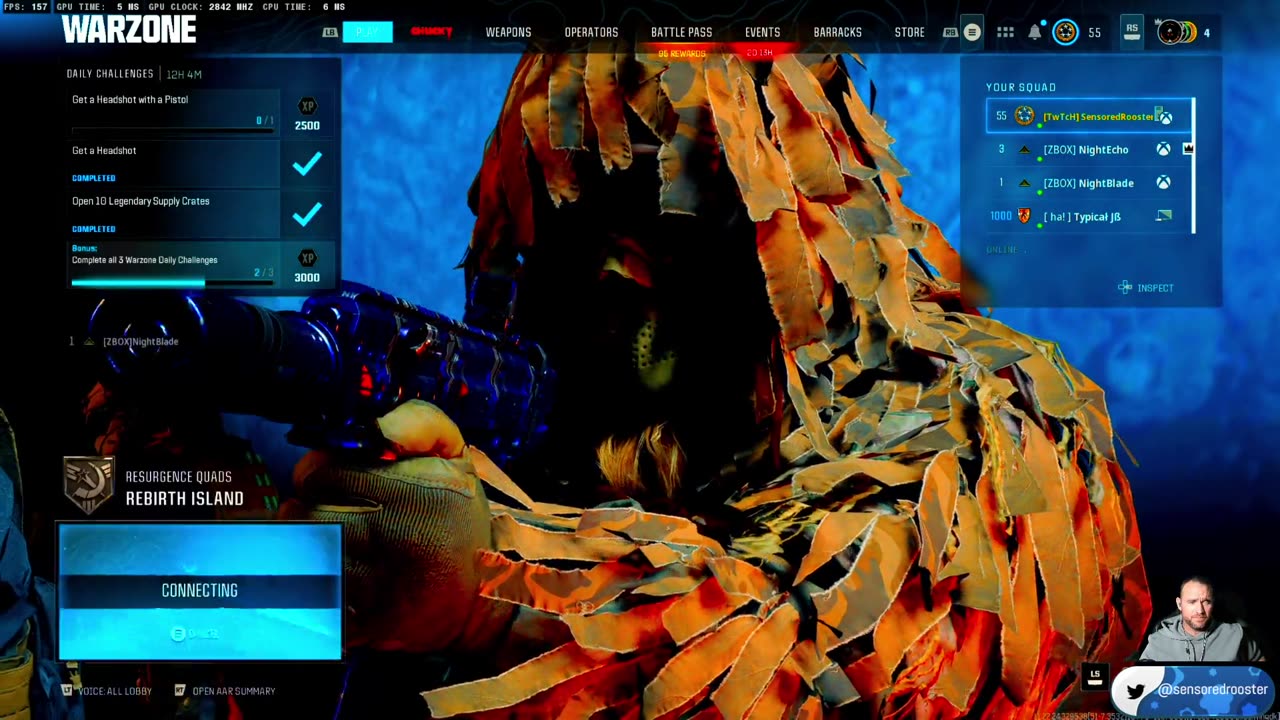The height and width of the screenshot is (720, 1280).
Task: Switch to the Weapons tab
Action: (508, 32)
